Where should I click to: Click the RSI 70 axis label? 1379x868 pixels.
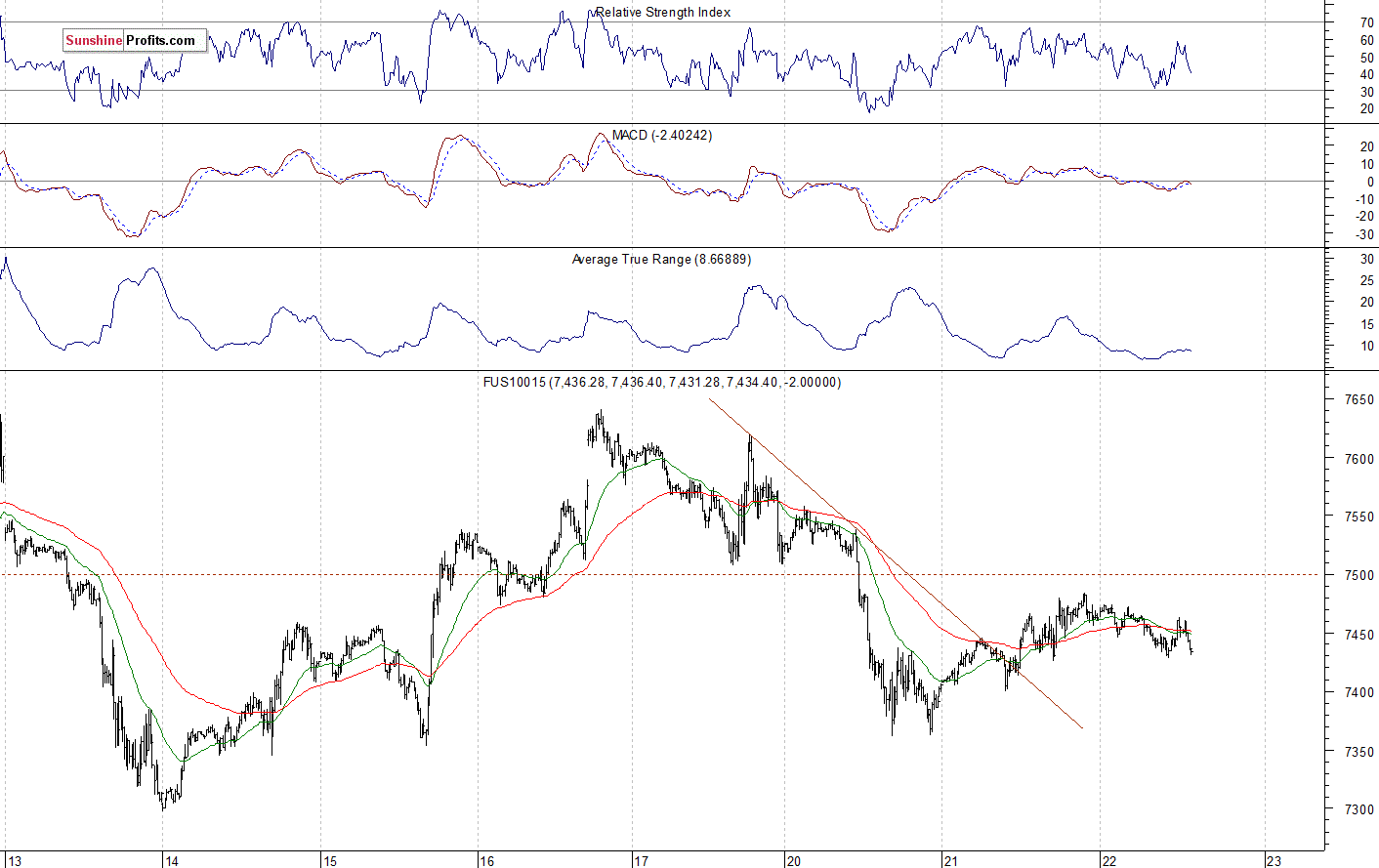pos(1366,22)
